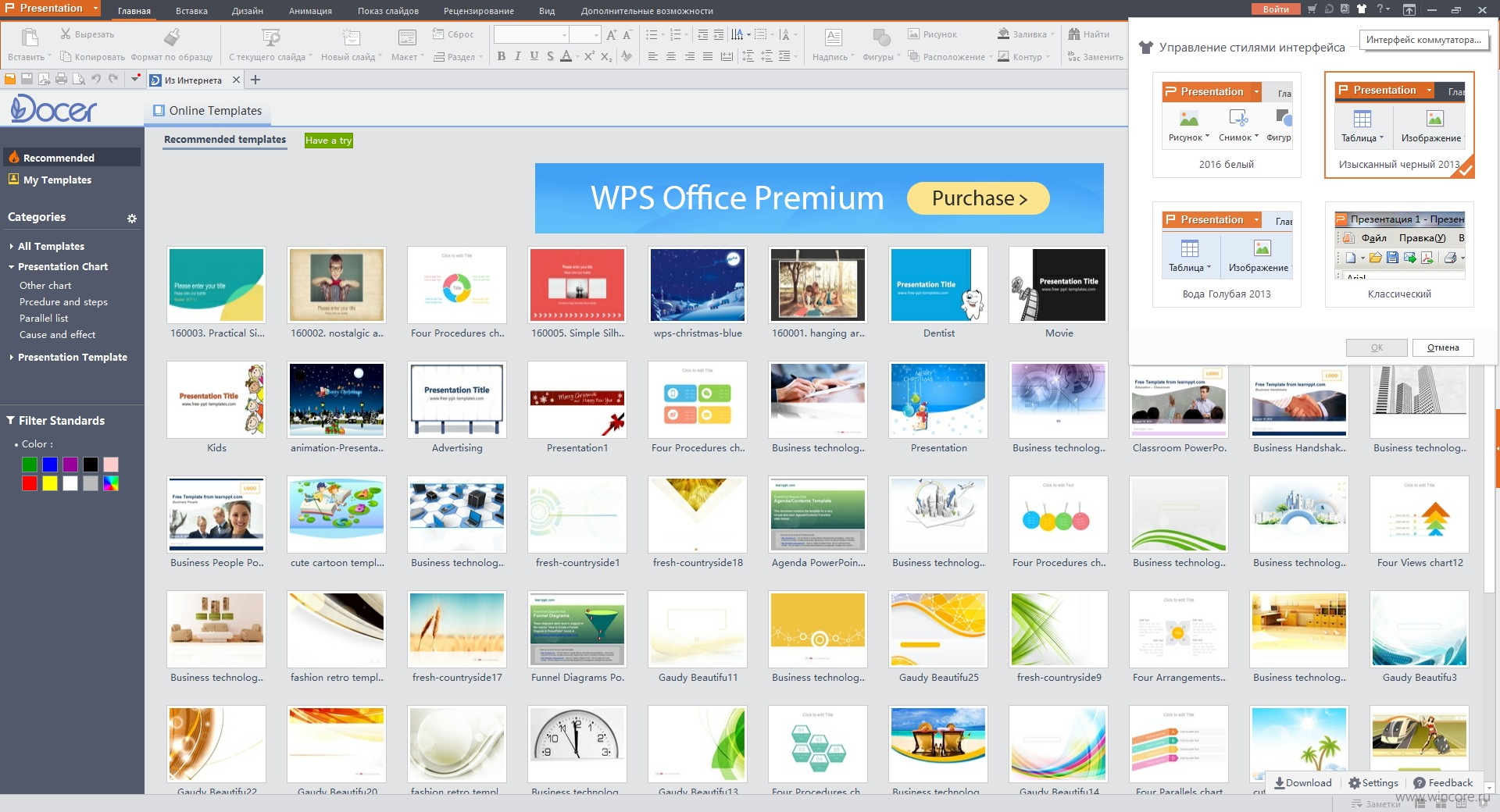Open Макет layout dropdown
The height and width of the screenshot is (812, 1500).
tap(407, 57)
